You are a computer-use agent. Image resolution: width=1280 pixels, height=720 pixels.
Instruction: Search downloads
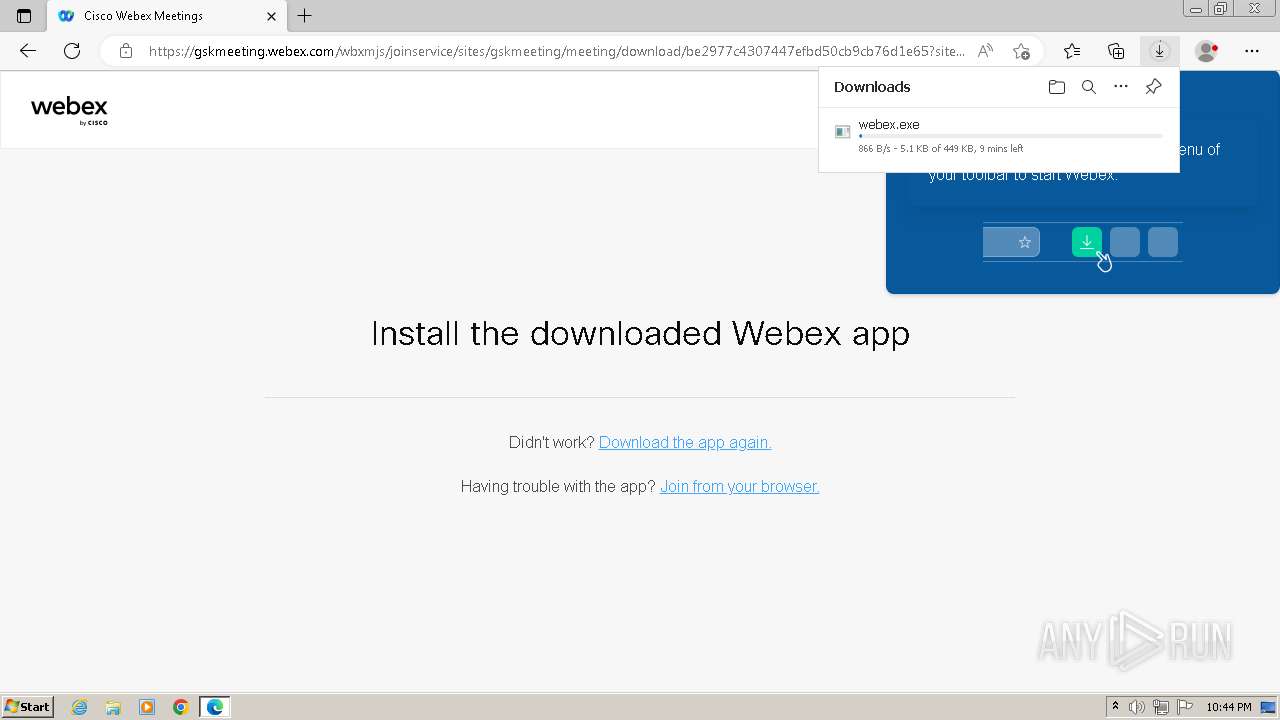pyautogui.click(x=1089, y=87)
